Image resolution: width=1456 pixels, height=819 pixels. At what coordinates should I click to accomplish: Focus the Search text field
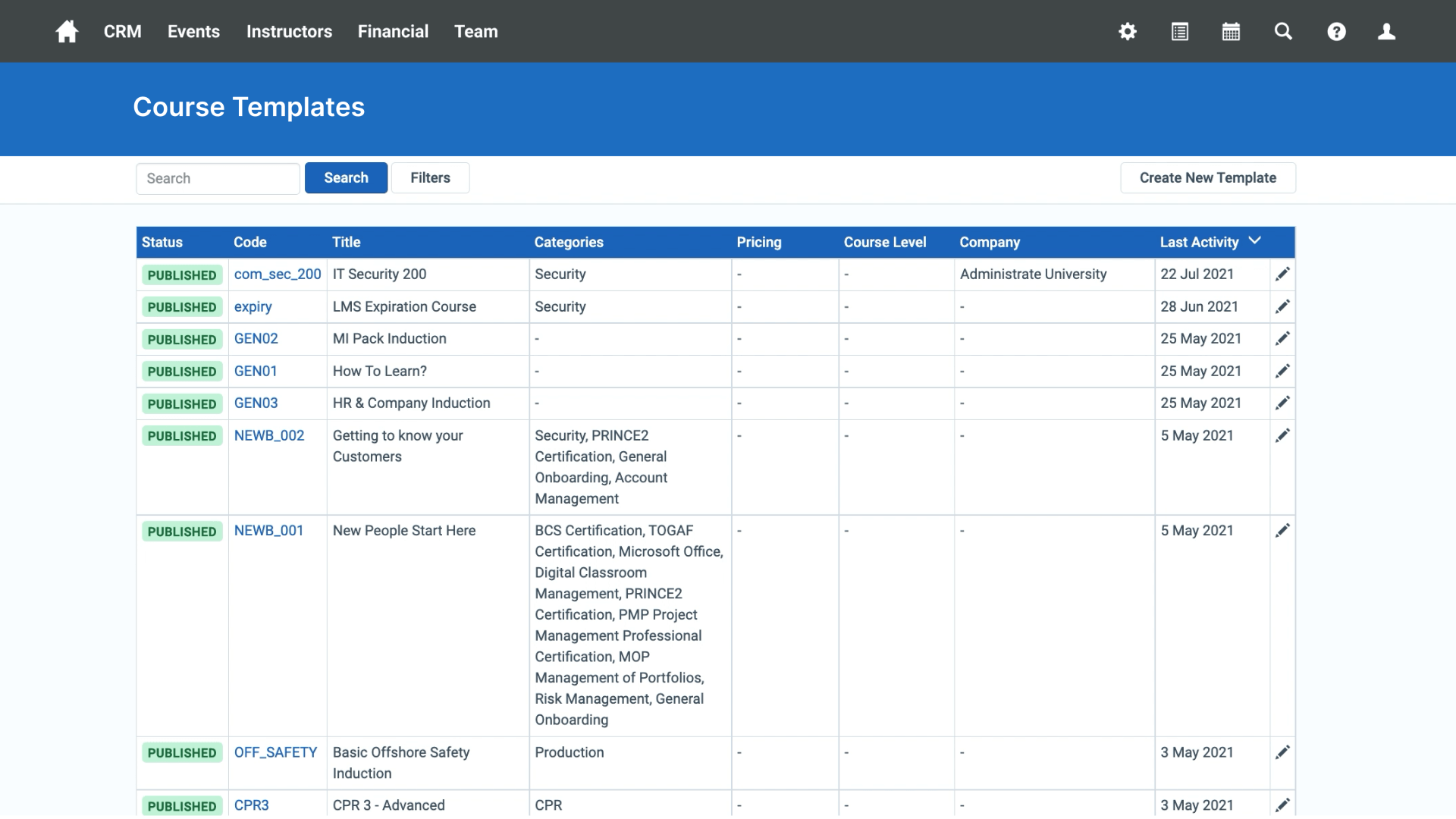pos(218,178)
